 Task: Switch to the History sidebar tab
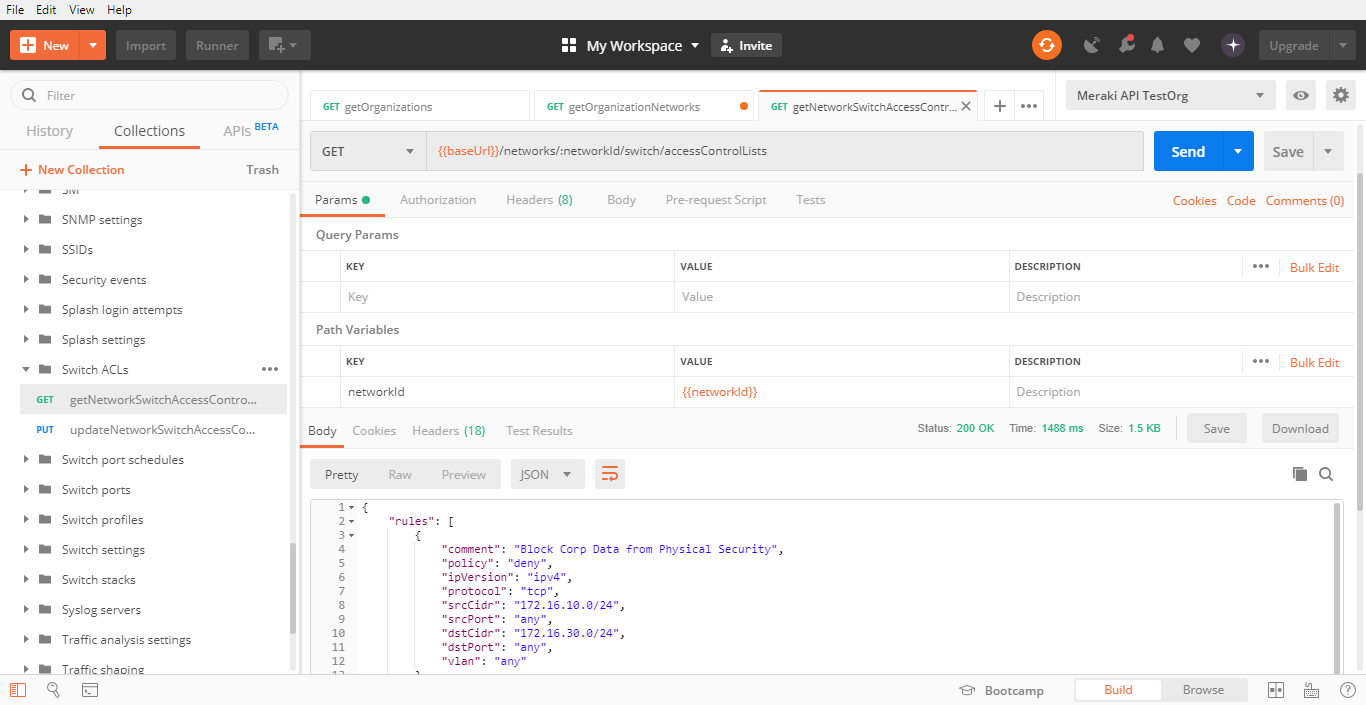(49, 131)
